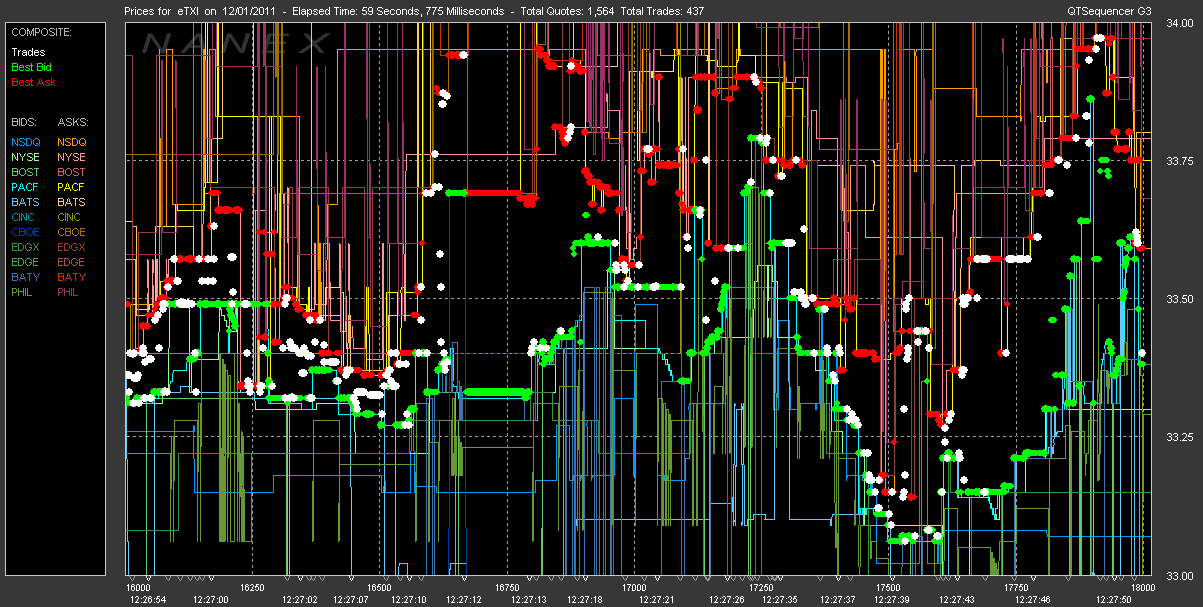The image size is (1203, 607).
Task: Click NYSE under the BIDS heading
Action: click(26, 157)
